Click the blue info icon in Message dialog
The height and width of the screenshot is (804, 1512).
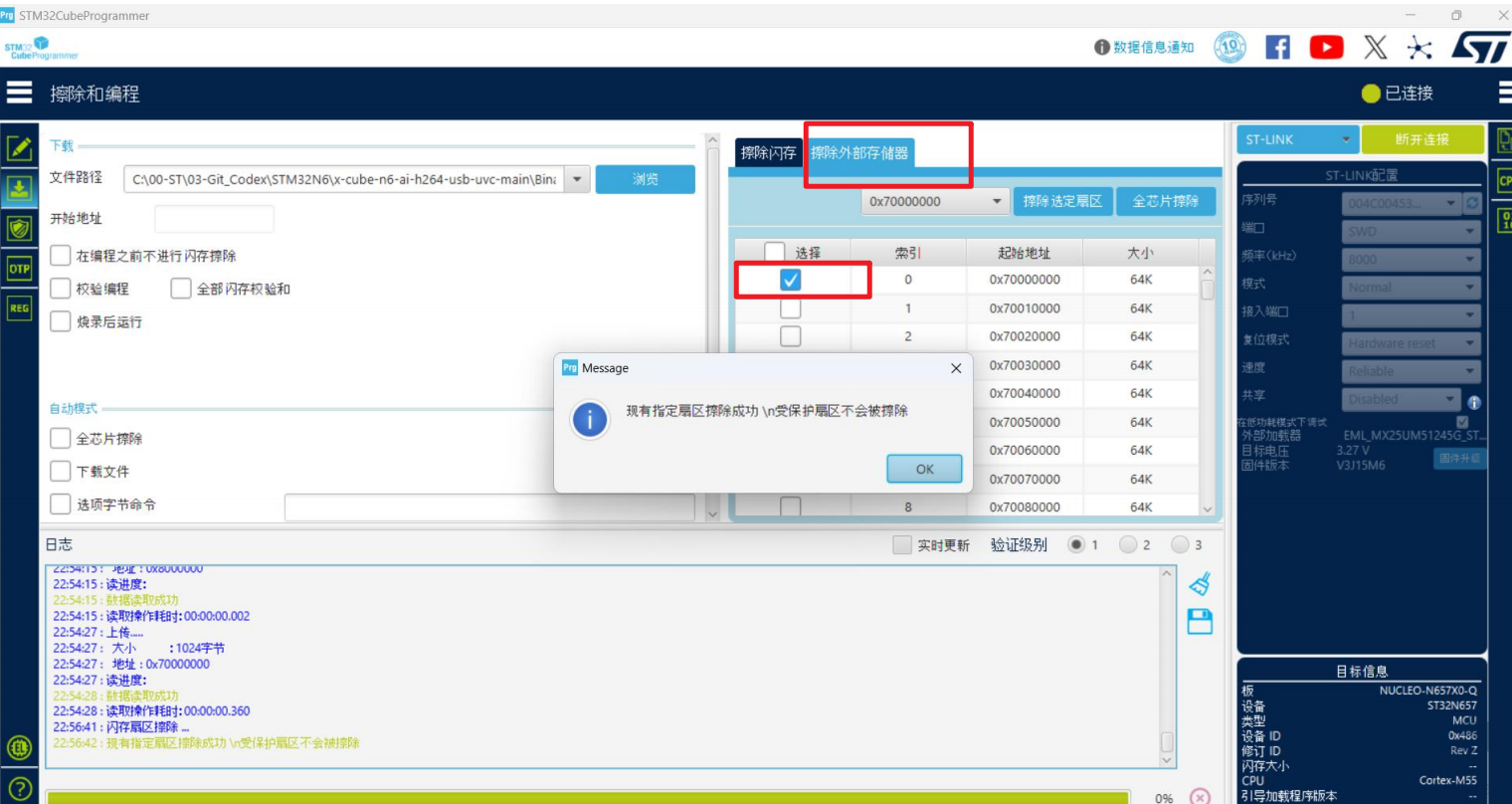point(590,420)
